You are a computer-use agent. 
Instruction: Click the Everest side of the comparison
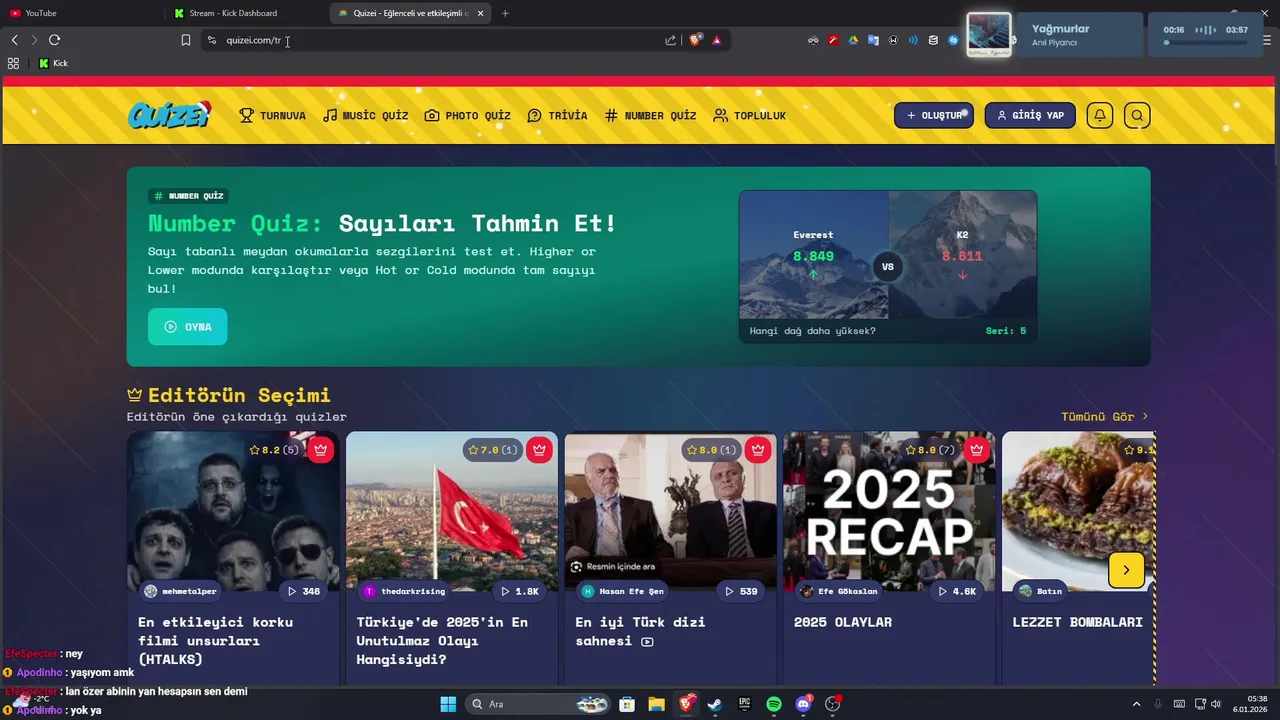coord(813,255)
